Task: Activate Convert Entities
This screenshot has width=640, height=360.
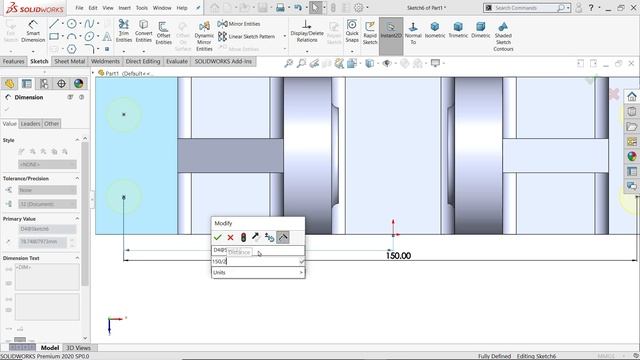Action: [143, 31]
